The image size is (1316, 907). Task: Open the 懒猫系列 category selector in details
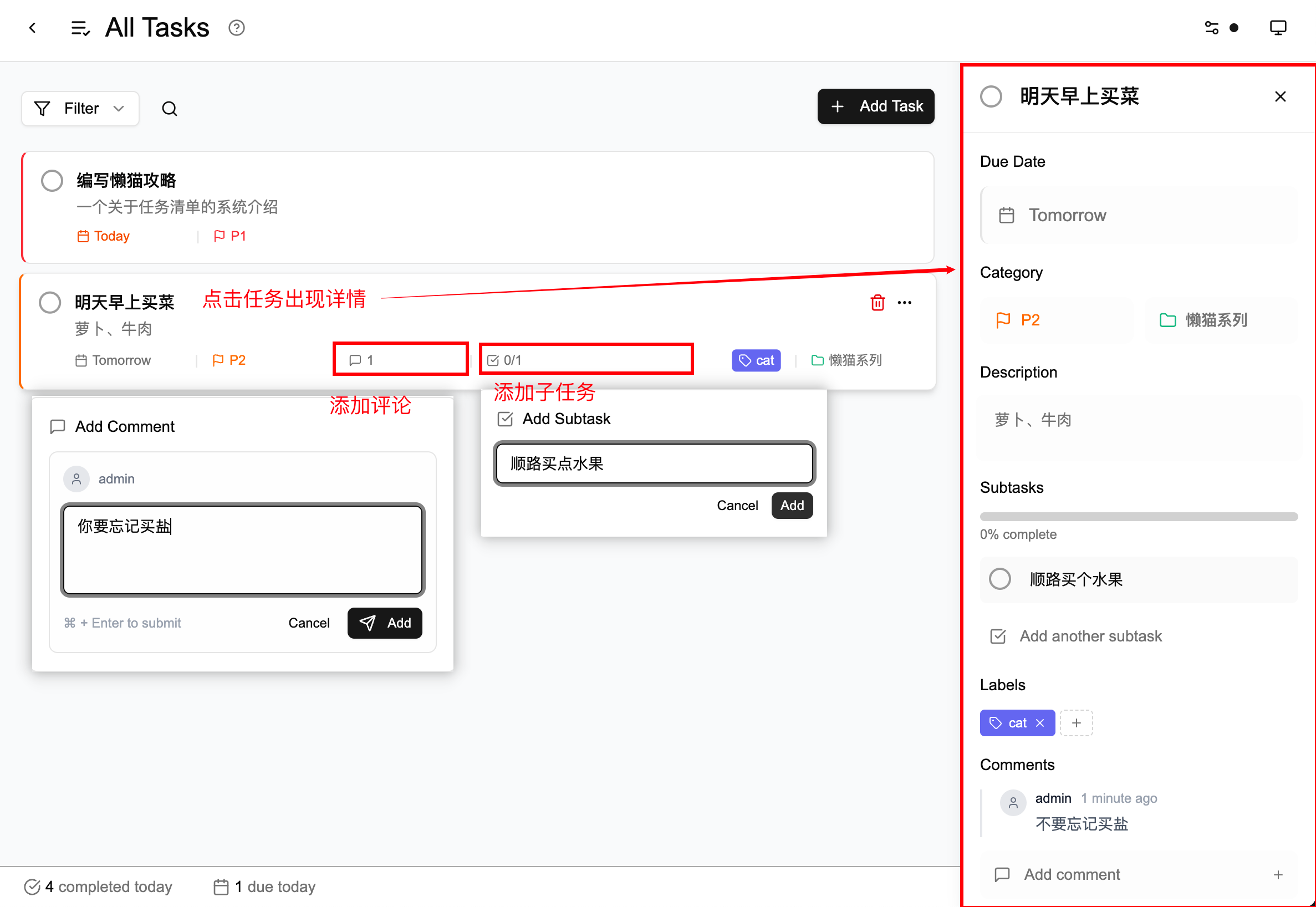tap(1222, 320)
